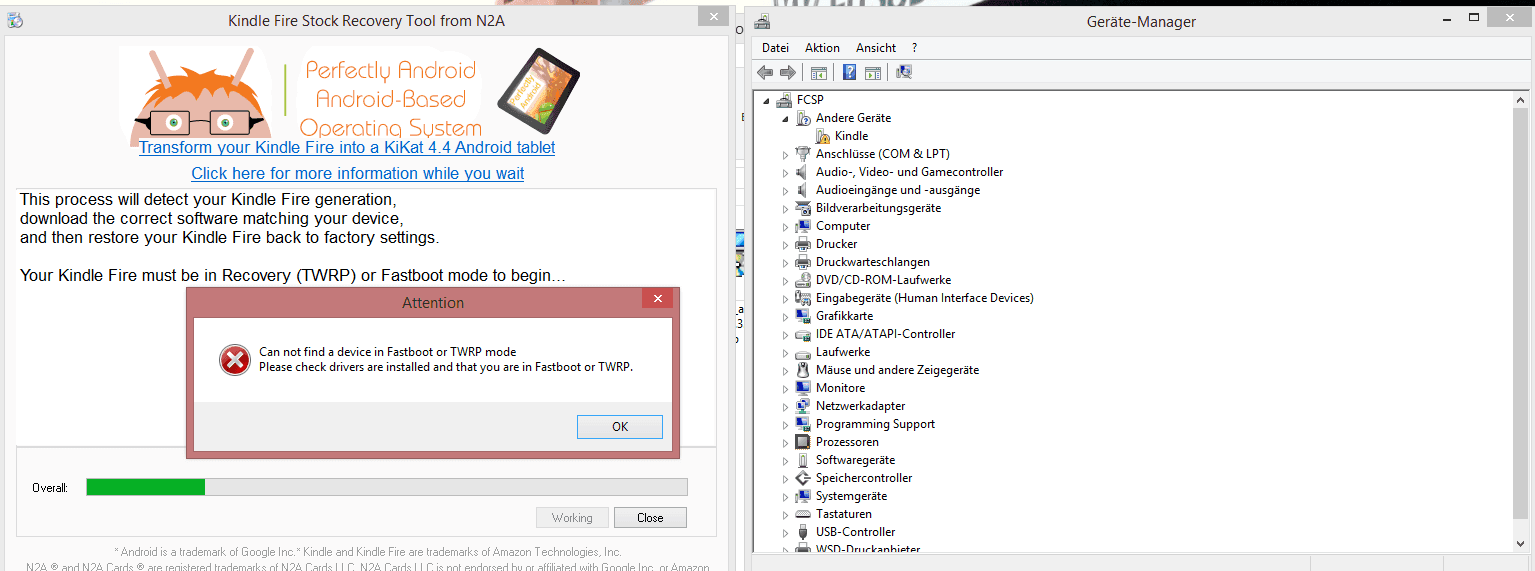
Task: Click the scan for hardware changes icon
Action: (904, 72)
